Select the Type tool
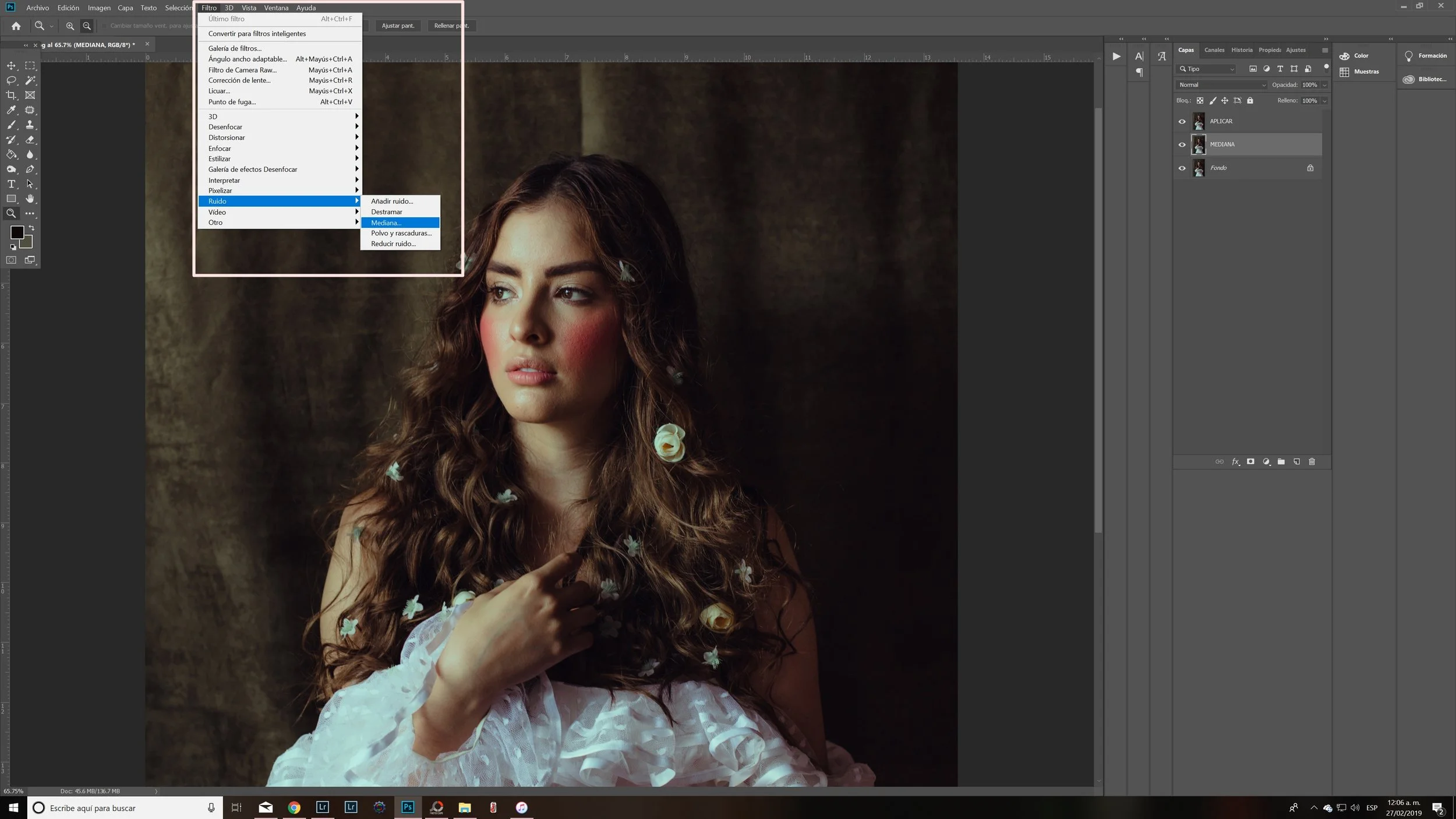 click(x=11, y=184)
